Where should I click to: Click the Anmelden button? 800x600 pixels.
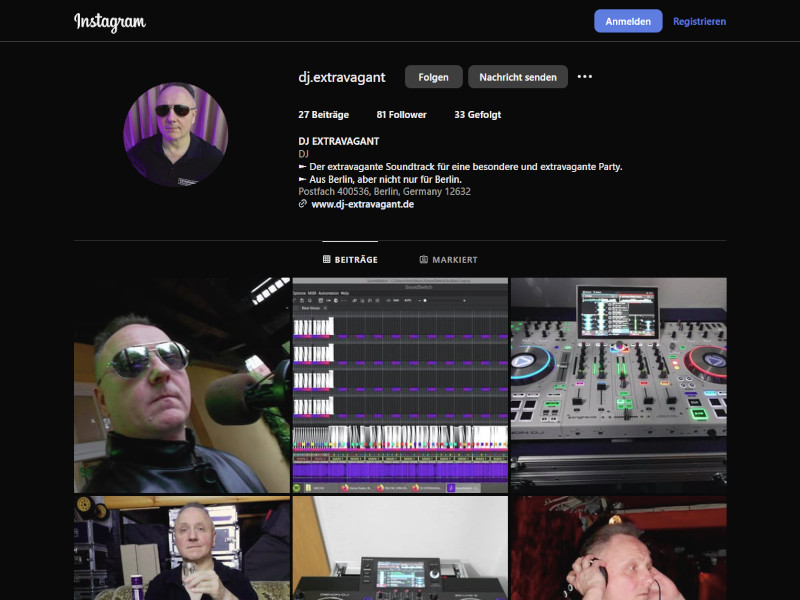628,20
